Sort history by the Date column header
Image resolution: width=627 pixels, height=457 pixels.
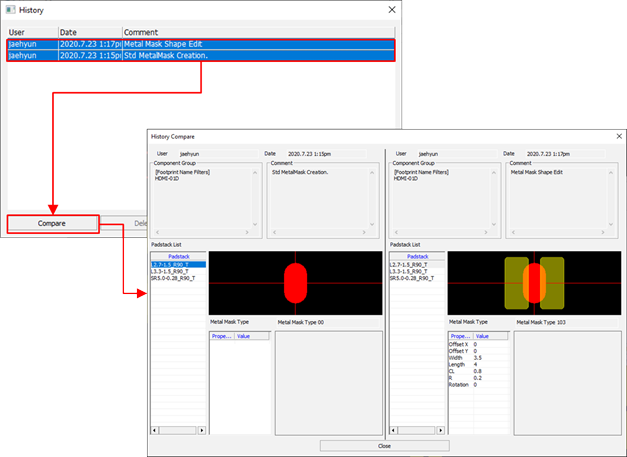(88, 32)
